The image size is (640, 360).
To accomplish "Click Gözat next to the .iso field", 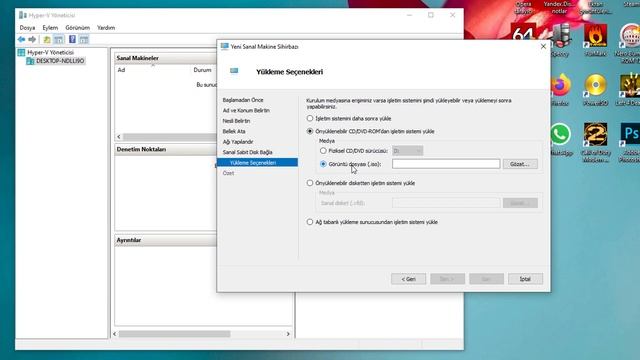I will click(520, 164).
